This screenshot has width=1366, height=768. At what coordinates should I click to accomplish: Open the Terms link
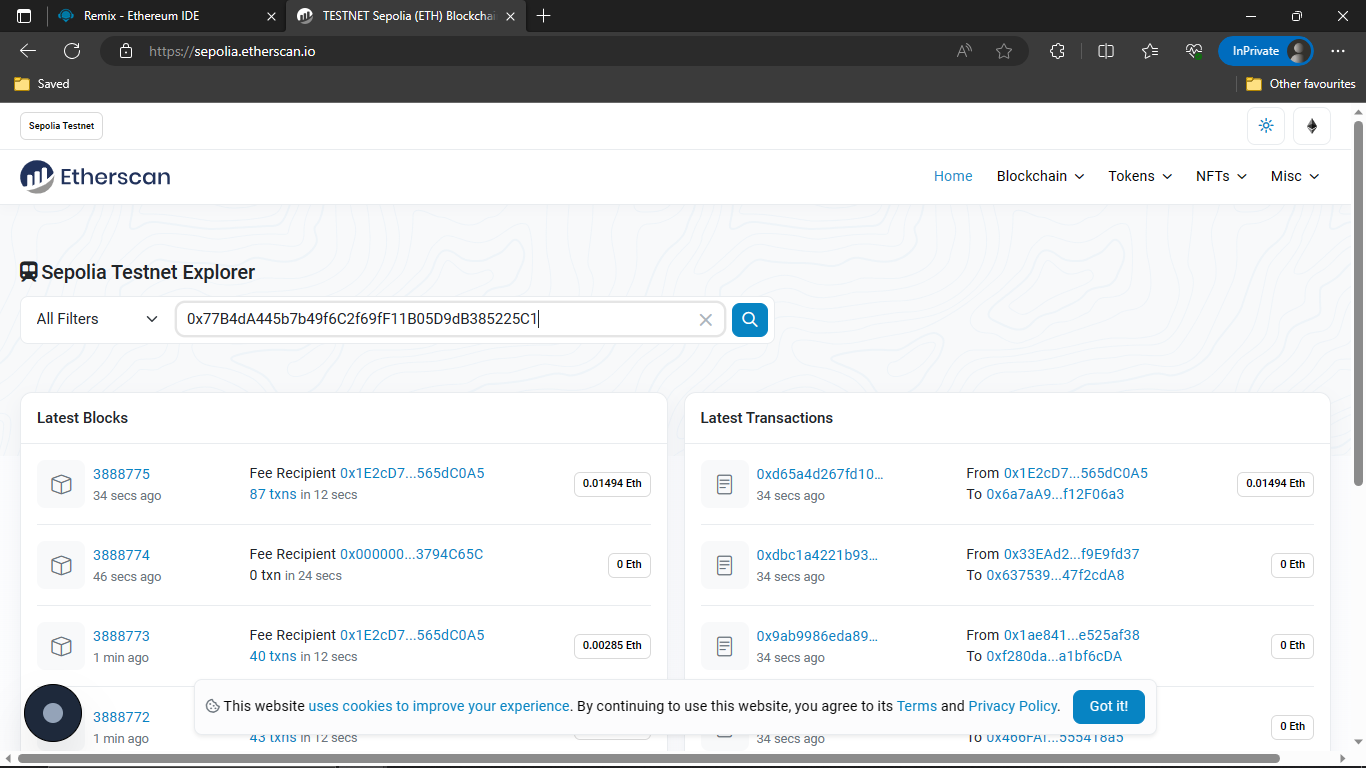pos(917,706)
